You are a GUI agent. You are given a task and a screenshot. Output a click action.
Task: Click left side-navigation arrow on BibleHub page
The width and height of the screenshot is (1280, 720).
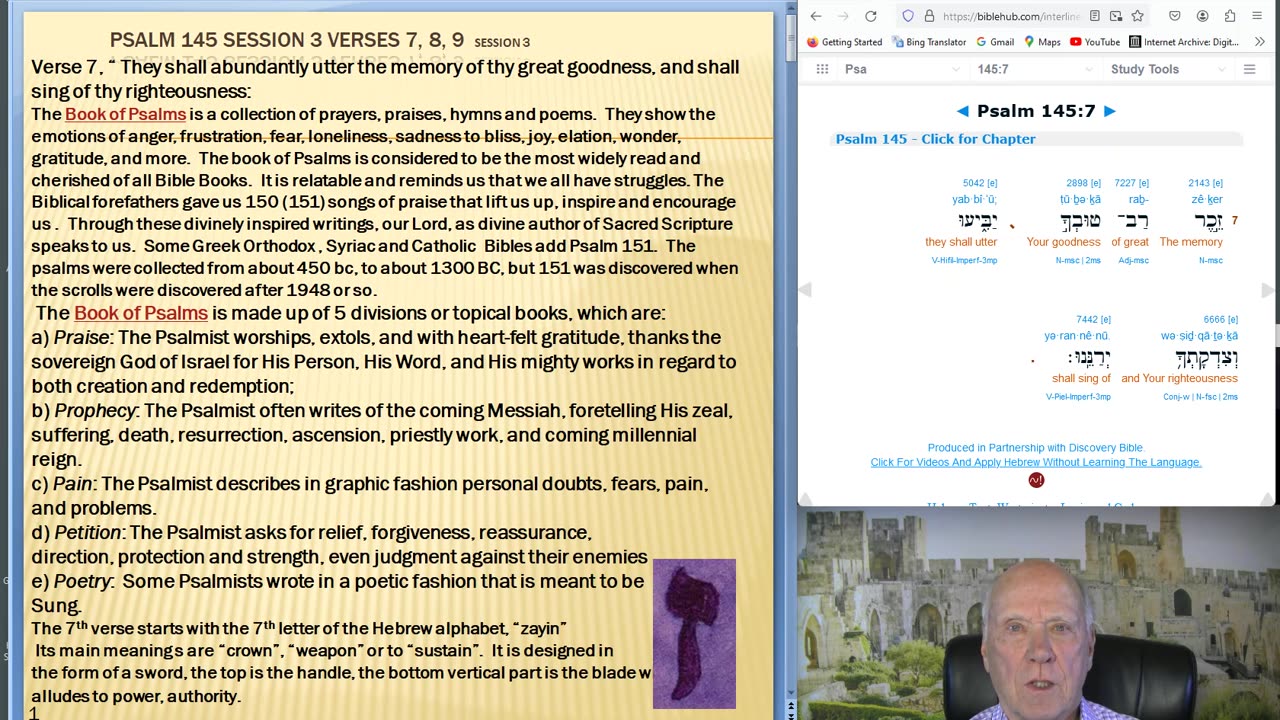point(804,290)
